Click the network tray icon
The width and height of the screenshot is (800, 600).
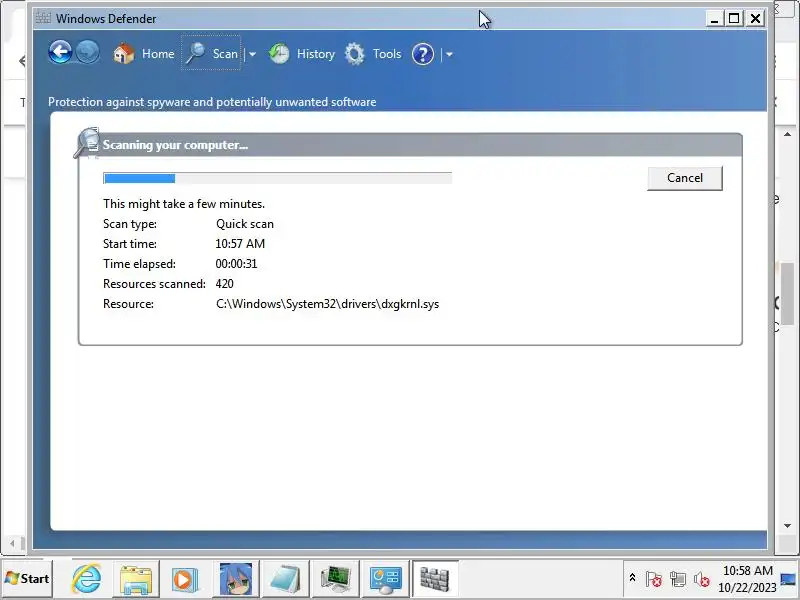[x=678, y=579]
